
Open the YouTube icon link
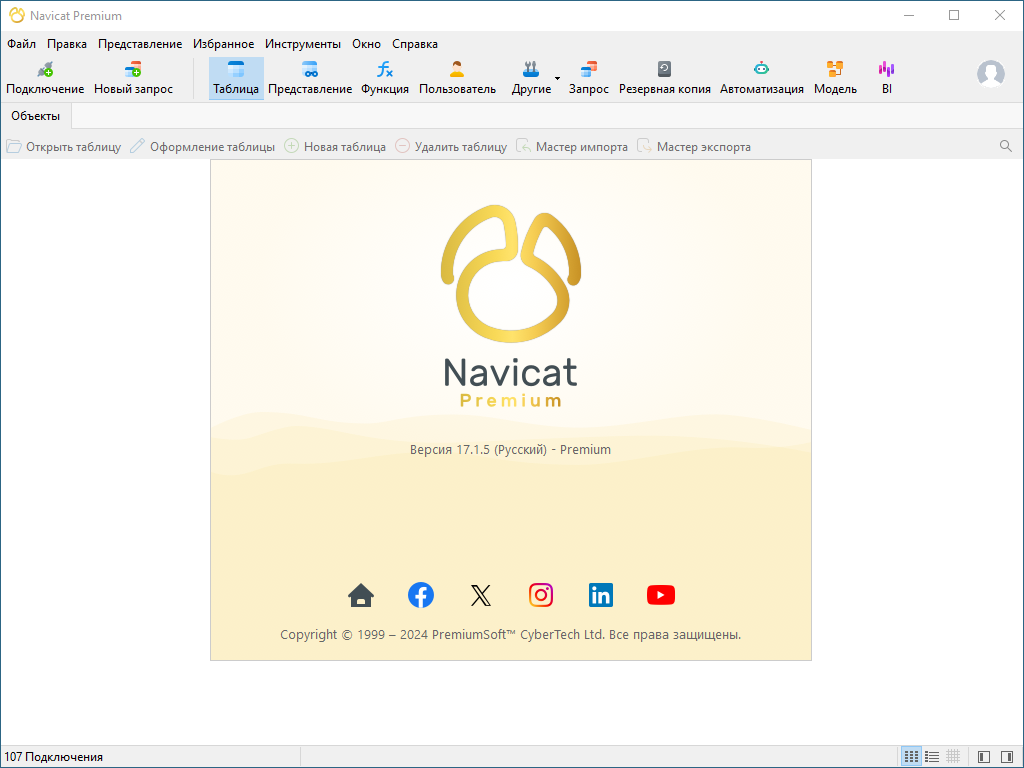661,595
